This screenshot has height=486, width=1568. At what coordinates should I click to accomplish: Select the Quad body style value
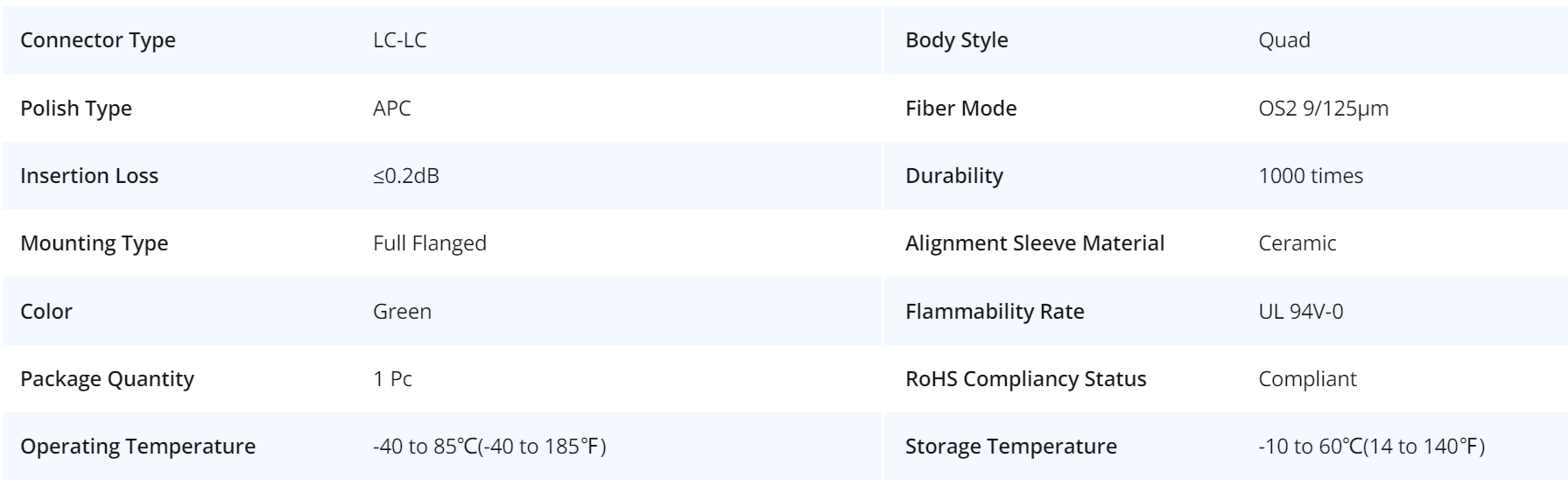1284,40
